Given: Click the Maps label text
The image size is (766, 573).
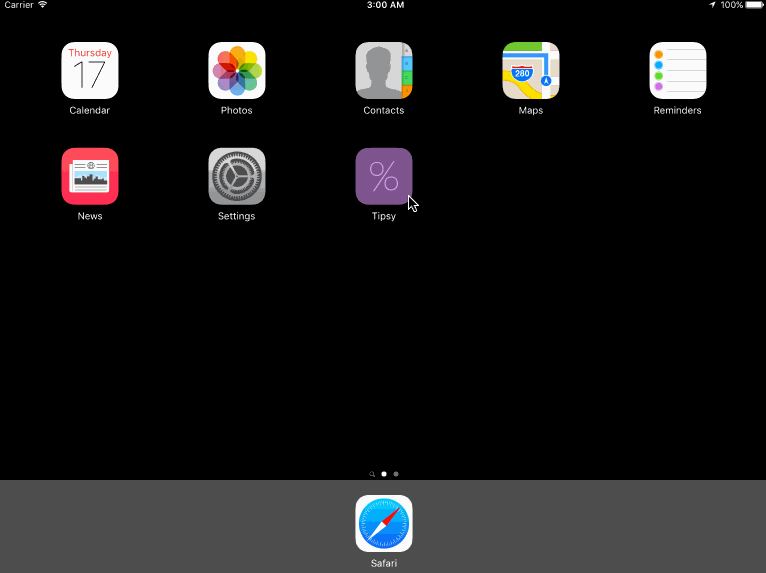Looking at the screenshot, I should pyautogui.click(x=531, y=111).
